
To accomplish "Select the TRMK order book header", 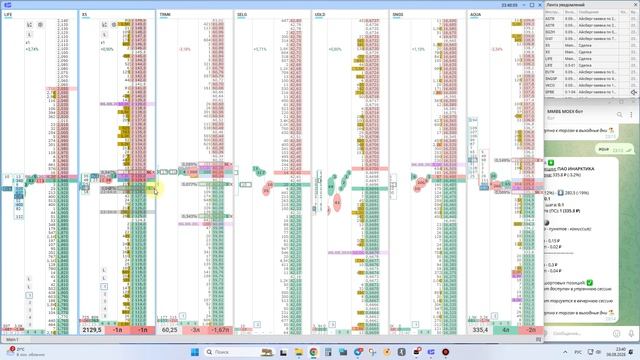I will pyautogui.click(x=165, y=14).
